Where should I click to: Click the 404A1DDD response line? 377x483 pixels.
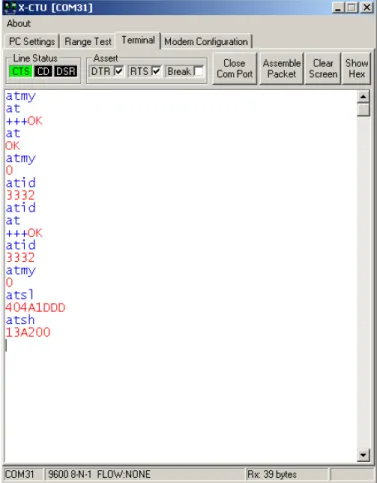pos(35,308)
